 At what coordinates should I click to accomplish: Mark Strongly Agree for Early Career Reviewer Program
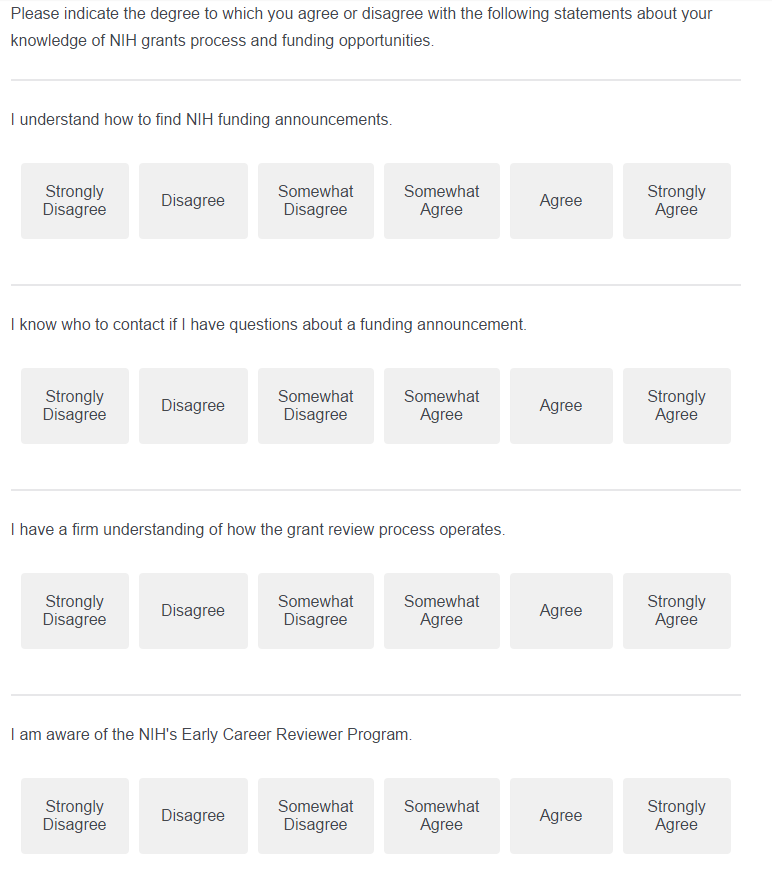click(676, 816)
